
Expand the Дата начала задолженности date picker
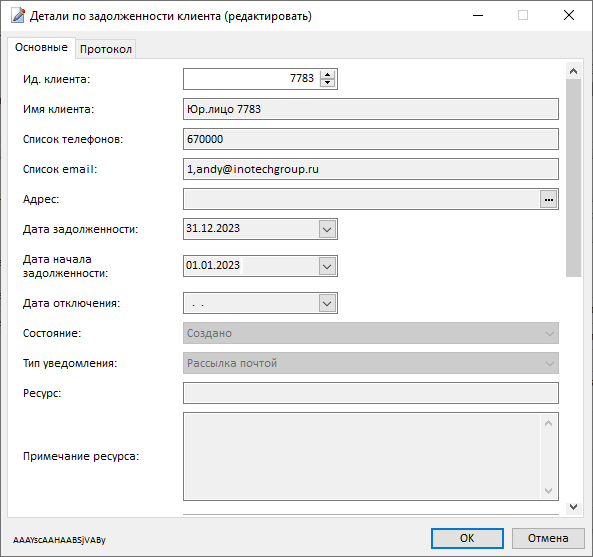click(x=327, y=266)
